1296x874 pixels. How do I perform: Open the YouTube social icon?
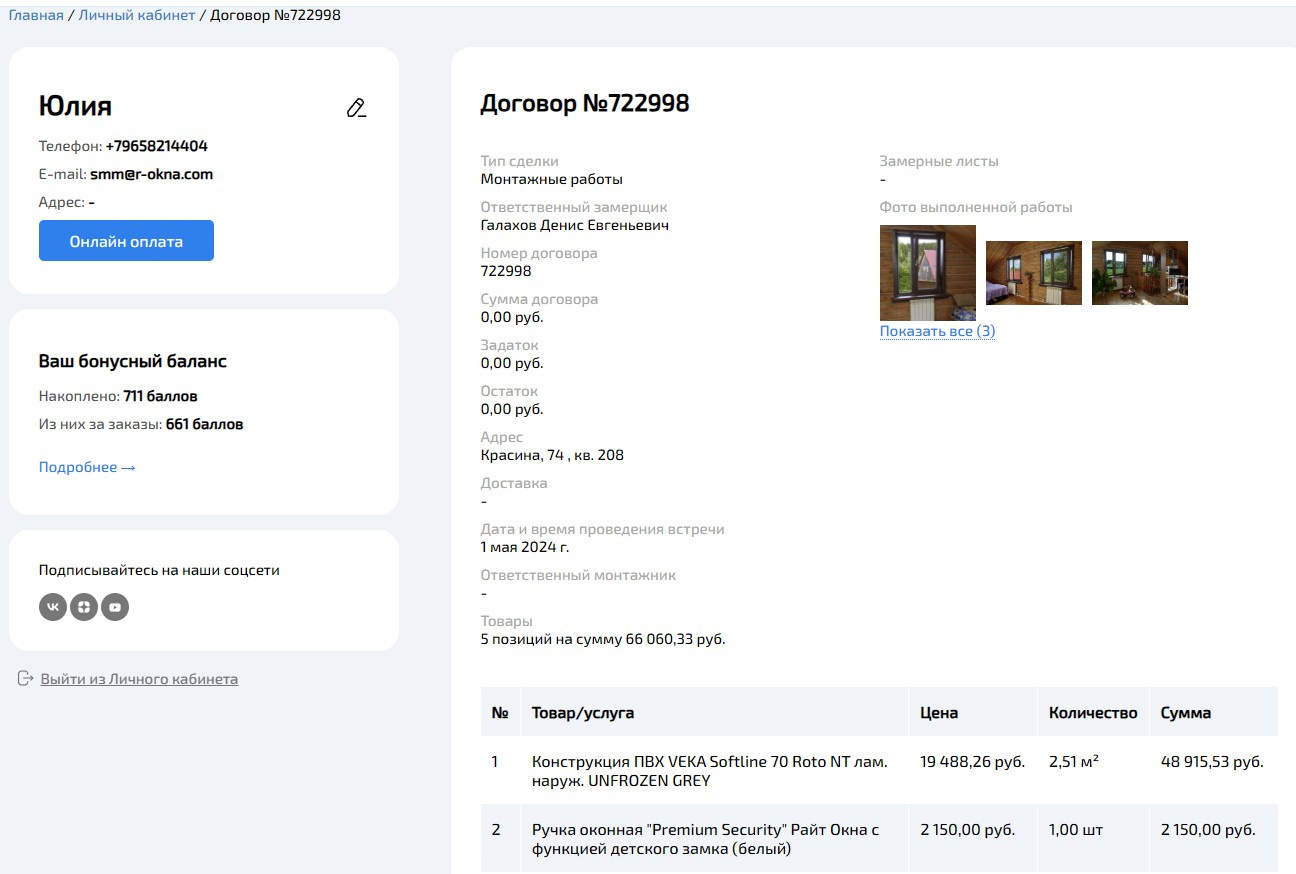pos(115,606)
